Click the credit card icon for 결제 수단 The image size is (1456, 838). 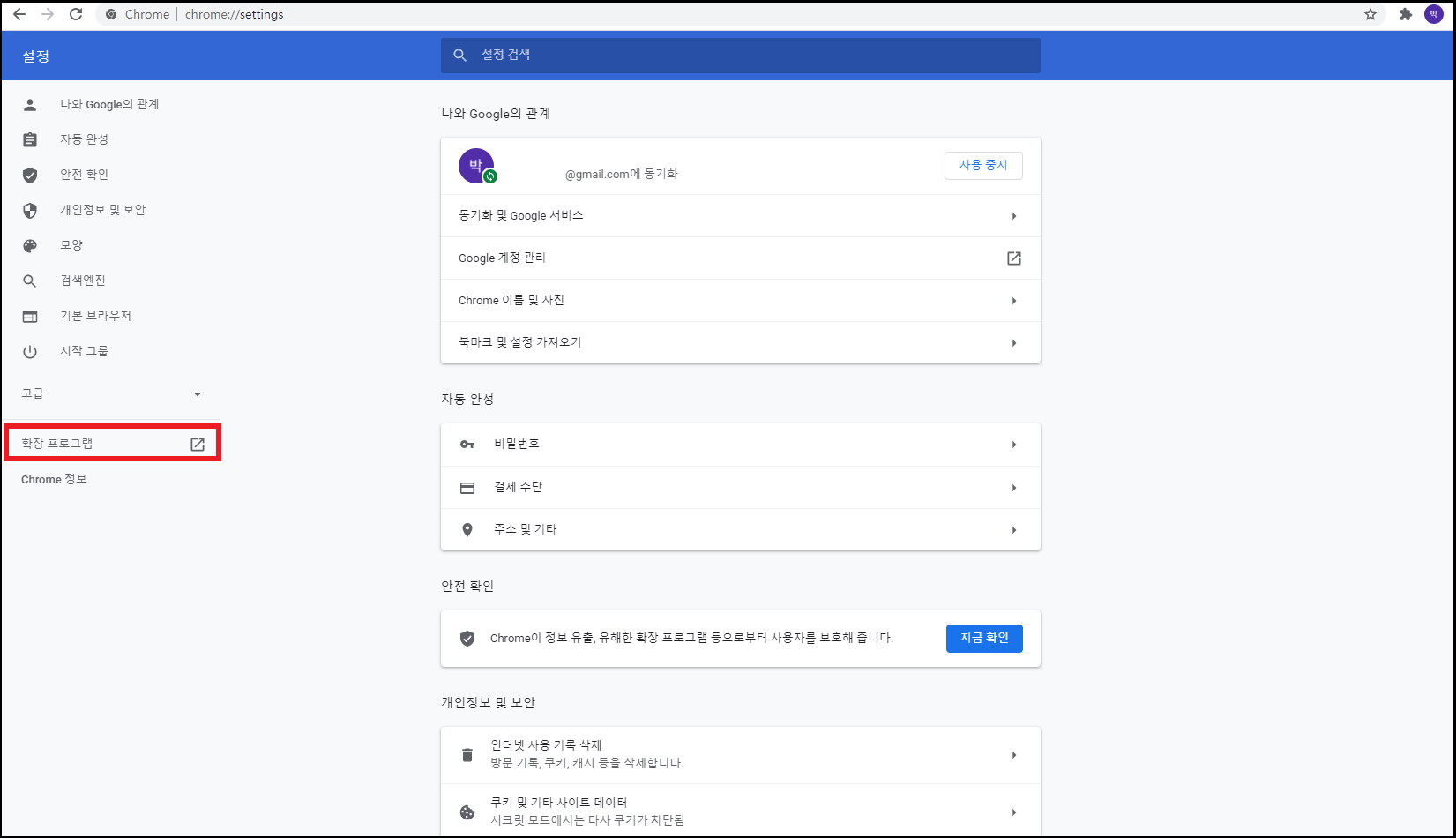click(467, 488)
